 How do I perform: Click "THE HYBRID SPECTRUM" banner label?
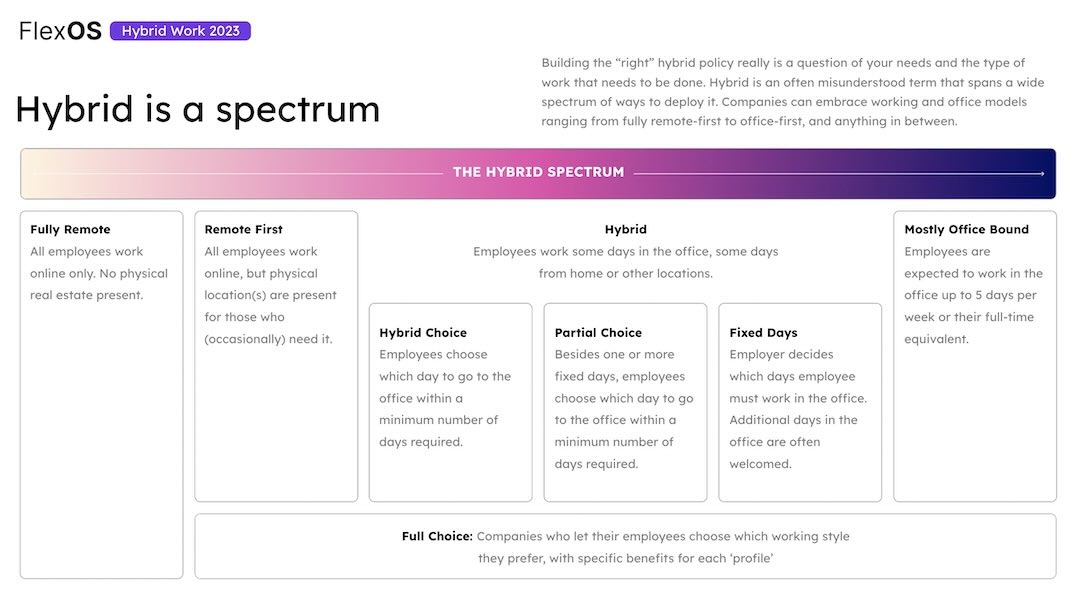538,172
